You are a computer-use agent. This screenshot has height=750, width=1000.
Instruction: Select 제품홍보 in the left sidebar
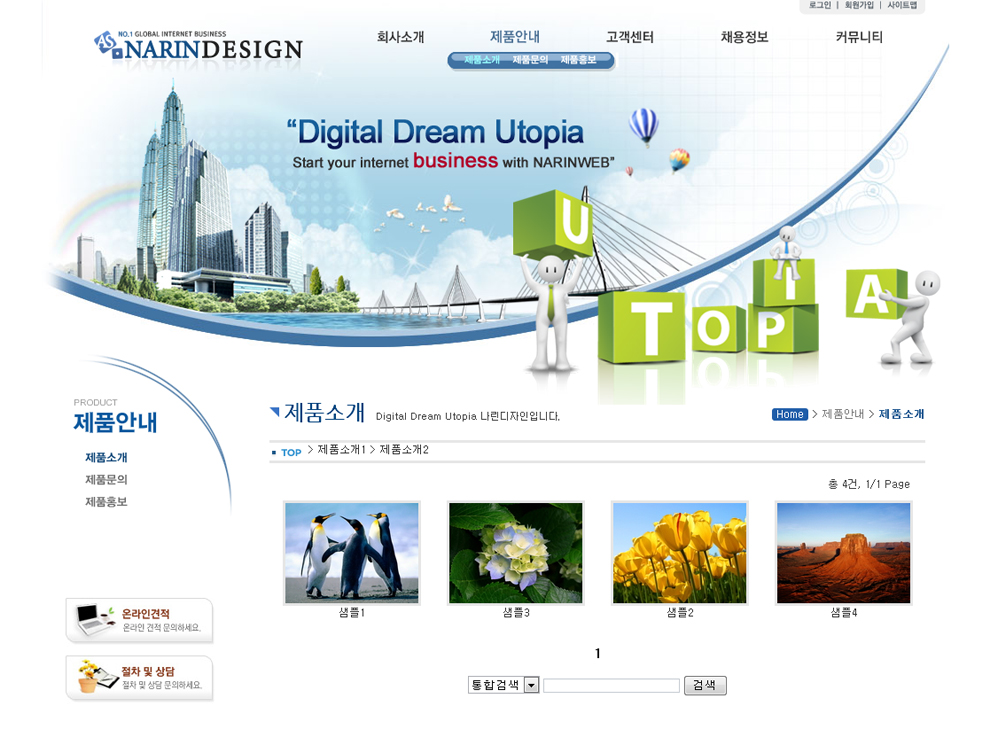(106, 502)
